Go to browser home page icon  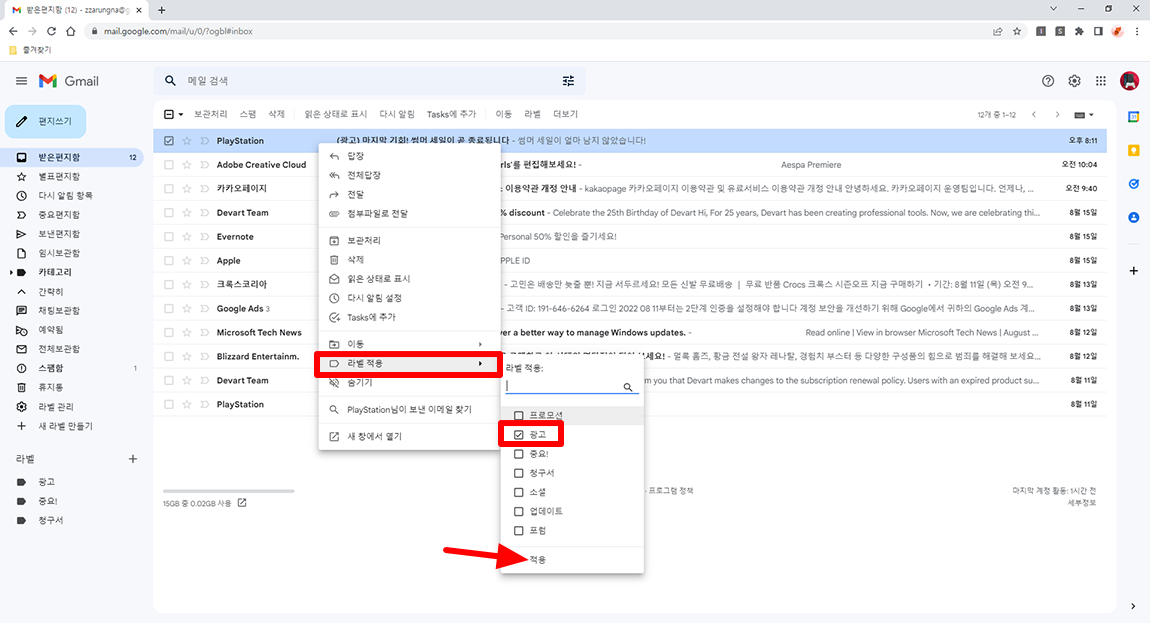70,32
